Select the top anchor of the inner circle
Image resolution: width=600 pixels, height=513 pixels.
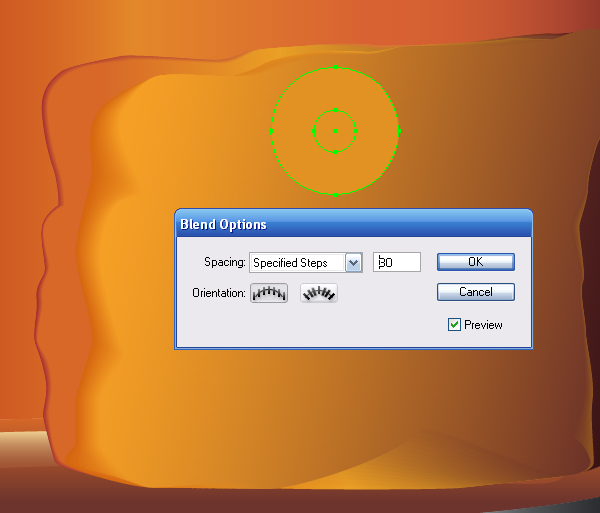tap(335, 110)
